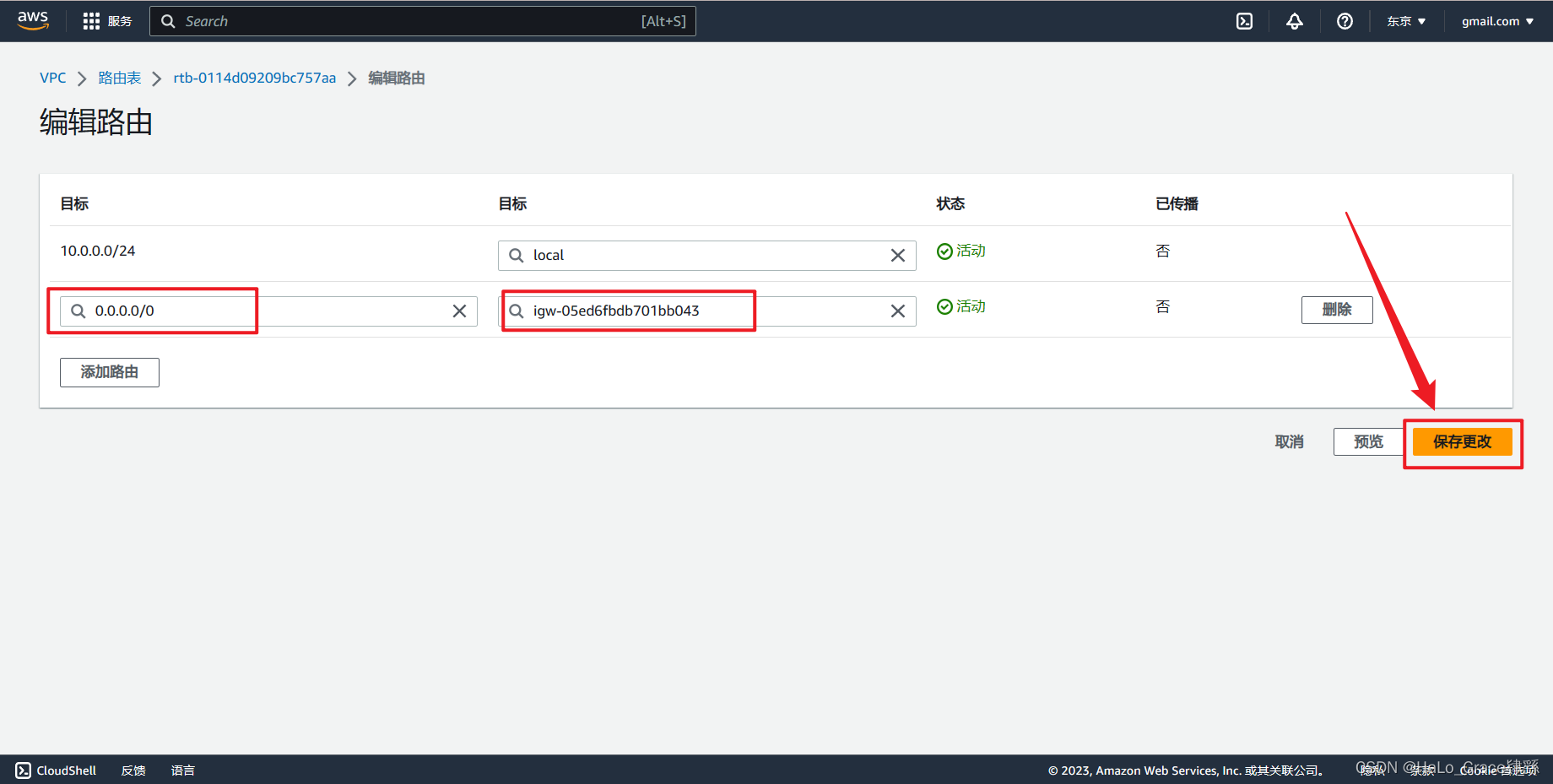Click the magnifier in the 0.0.0.0/0 field

click(x=78, y=311)
